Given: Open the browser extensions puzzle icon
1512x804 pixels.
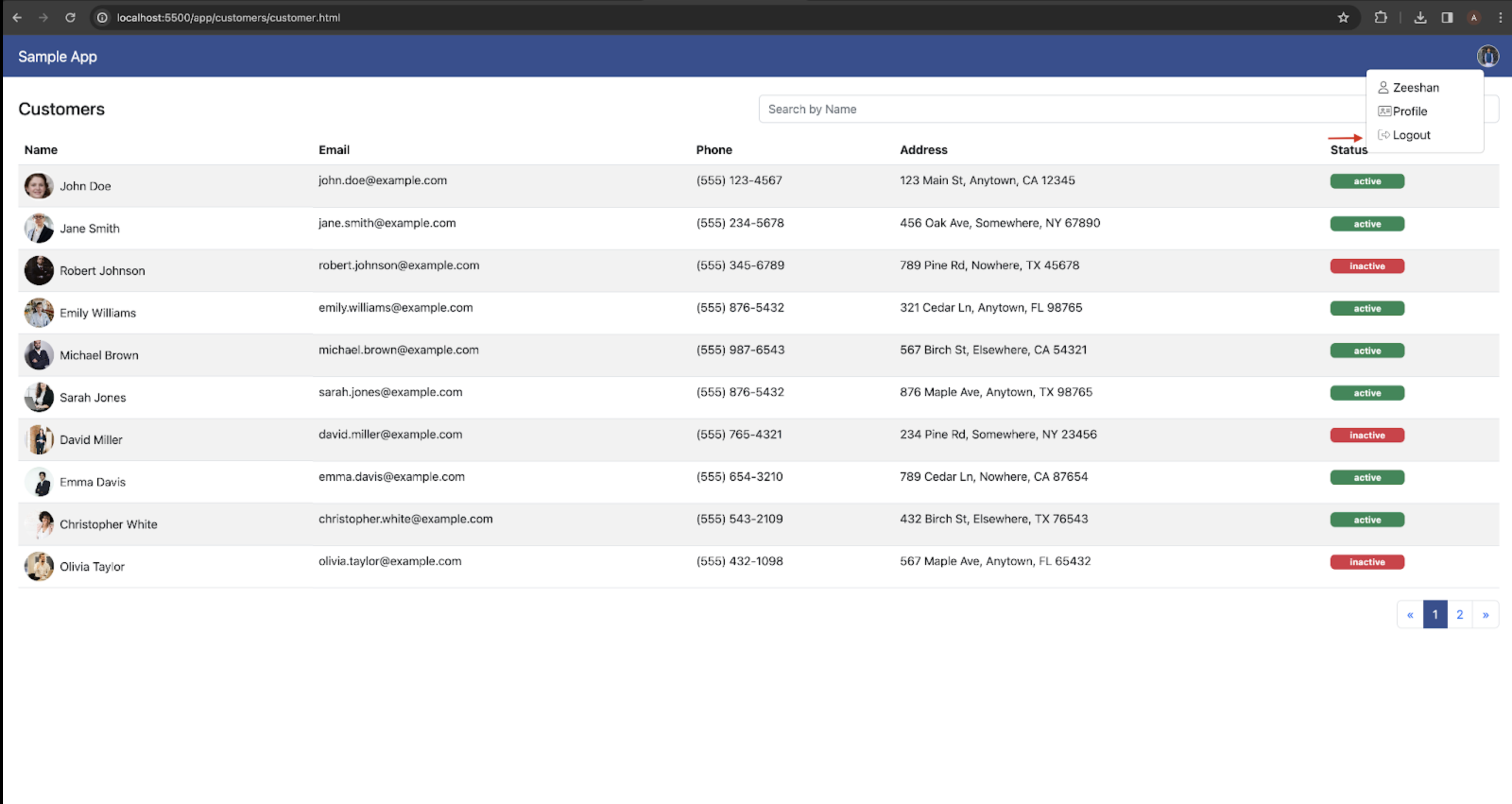Looking at the screenshot, I should click(1381, 17).
